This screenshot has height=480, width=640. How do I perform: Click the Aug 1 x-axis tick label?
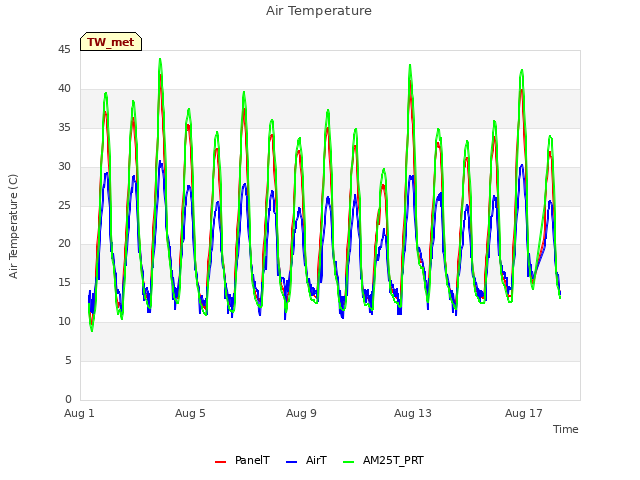click(x=79, y=413)
